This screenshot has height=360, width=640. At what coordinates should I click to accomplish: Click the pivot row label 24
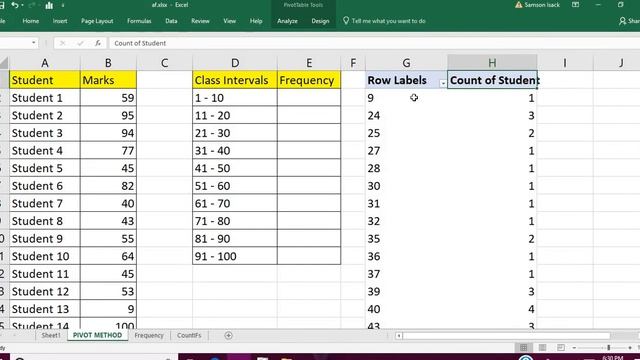[406, 116]
